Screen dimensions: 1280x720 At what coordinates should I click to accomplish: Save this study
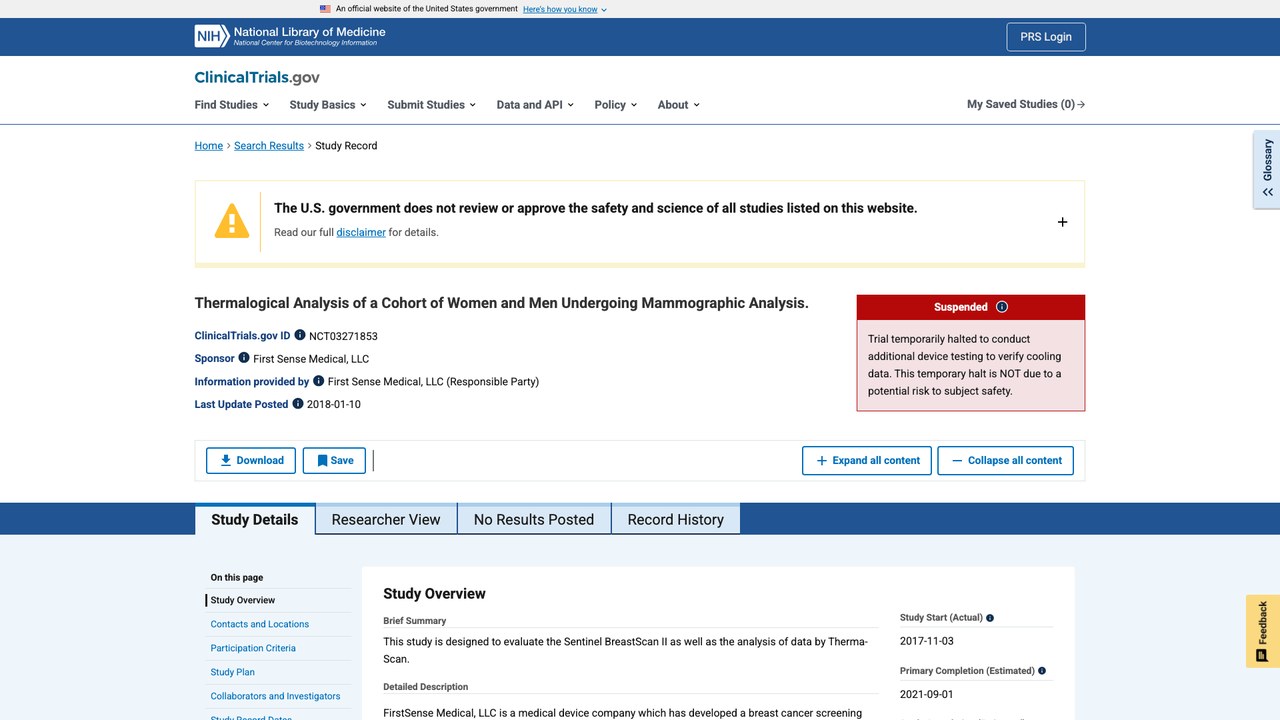tap(334, 460)
